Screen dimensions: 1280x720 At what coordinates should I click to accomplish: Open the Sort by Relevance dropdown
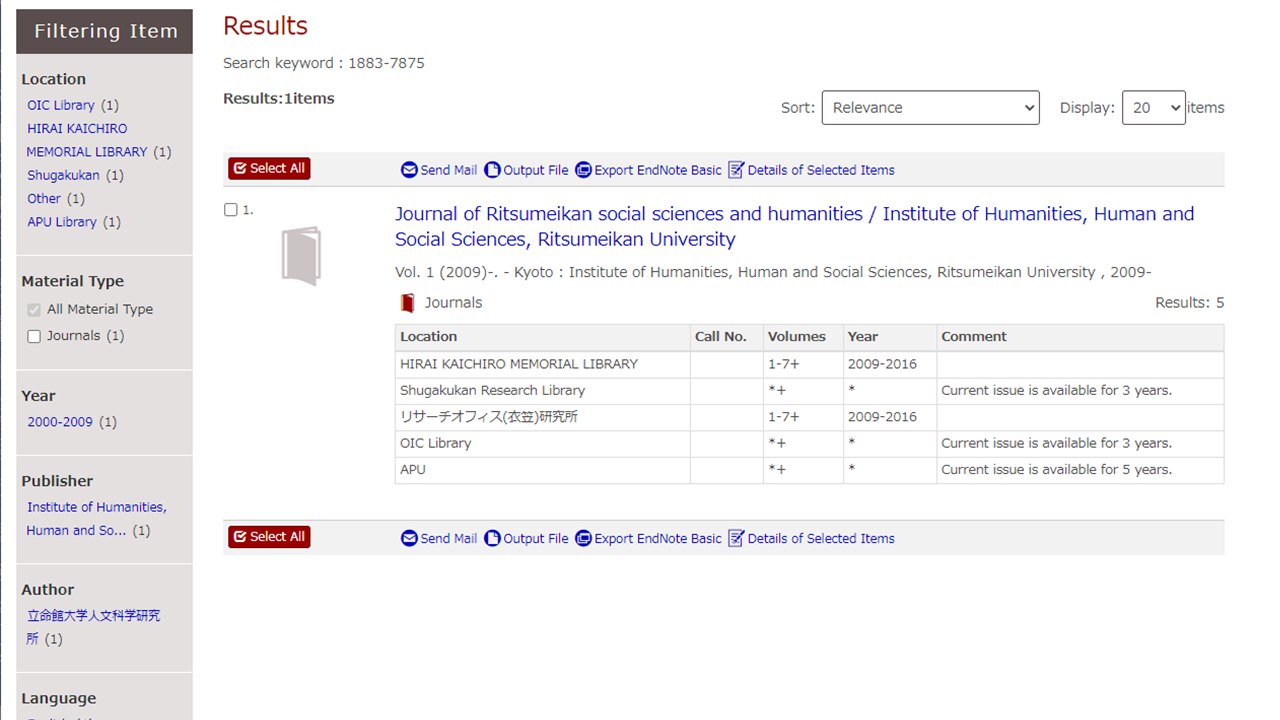[931, 108]
